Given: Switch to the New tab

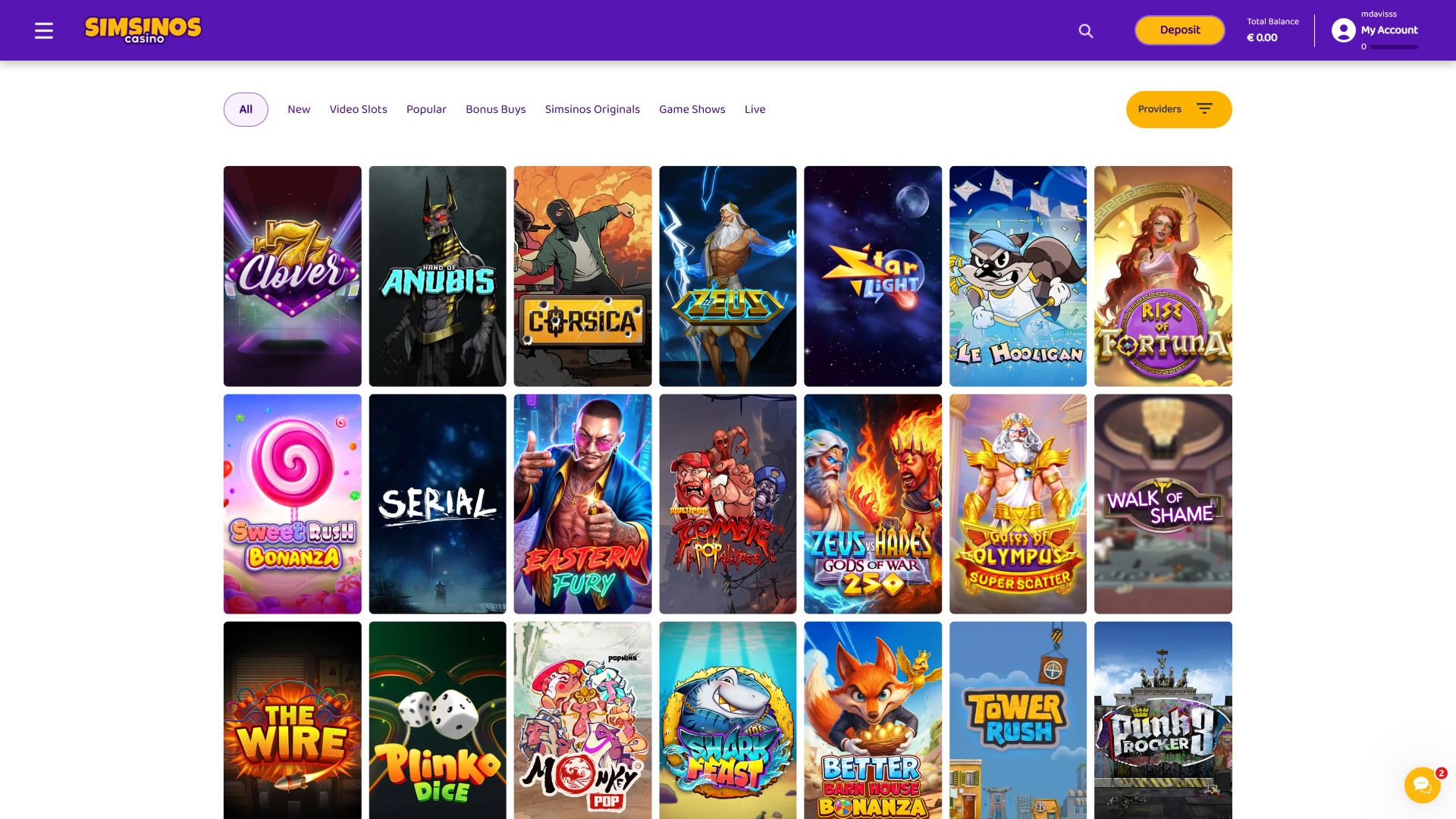Looking at the screenshot, I should pyautogui.click(x=299, y=109).
